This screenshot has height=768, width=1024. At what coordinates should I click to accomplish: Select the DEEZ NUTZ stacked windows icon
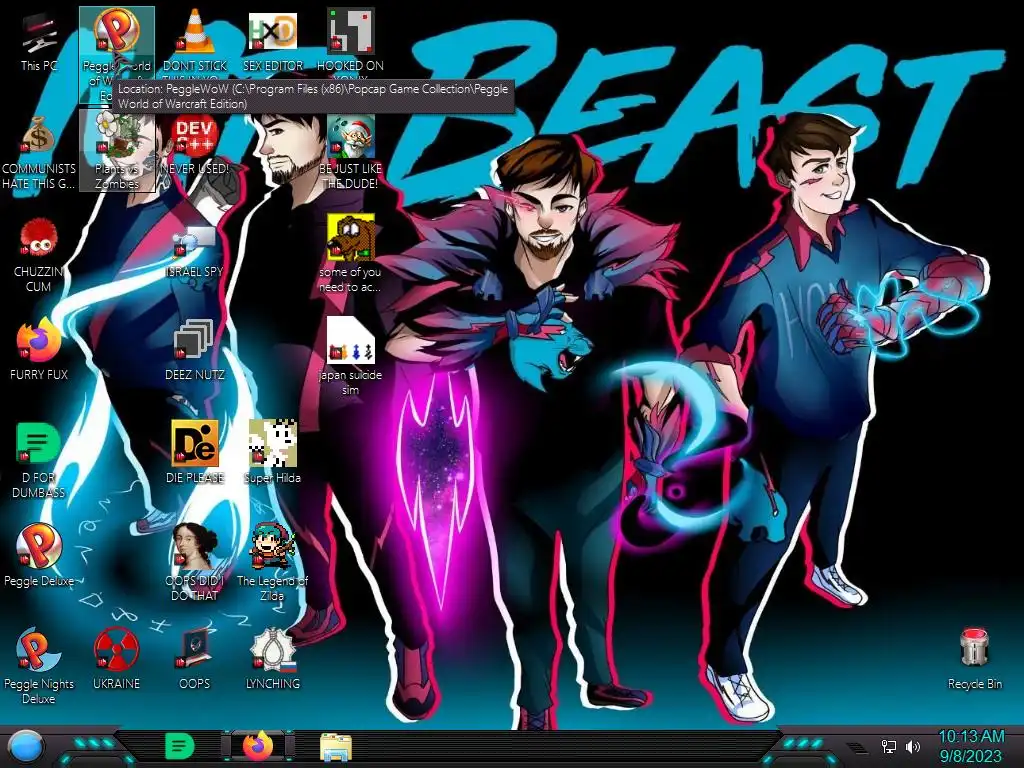pos(195,341)
